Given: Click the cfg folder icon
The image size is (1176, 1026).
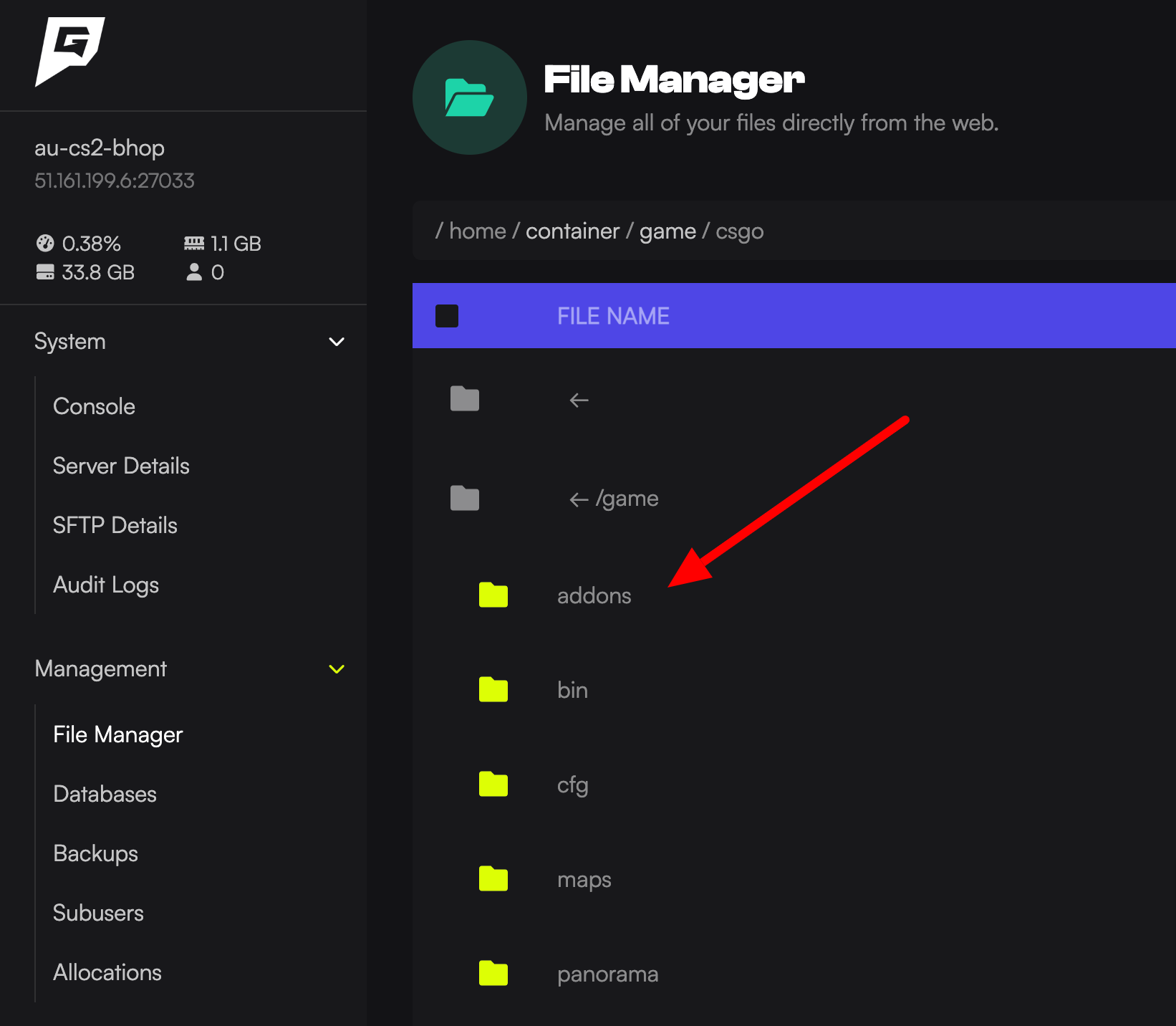Looking at the screenshot, I should point(493,784).
